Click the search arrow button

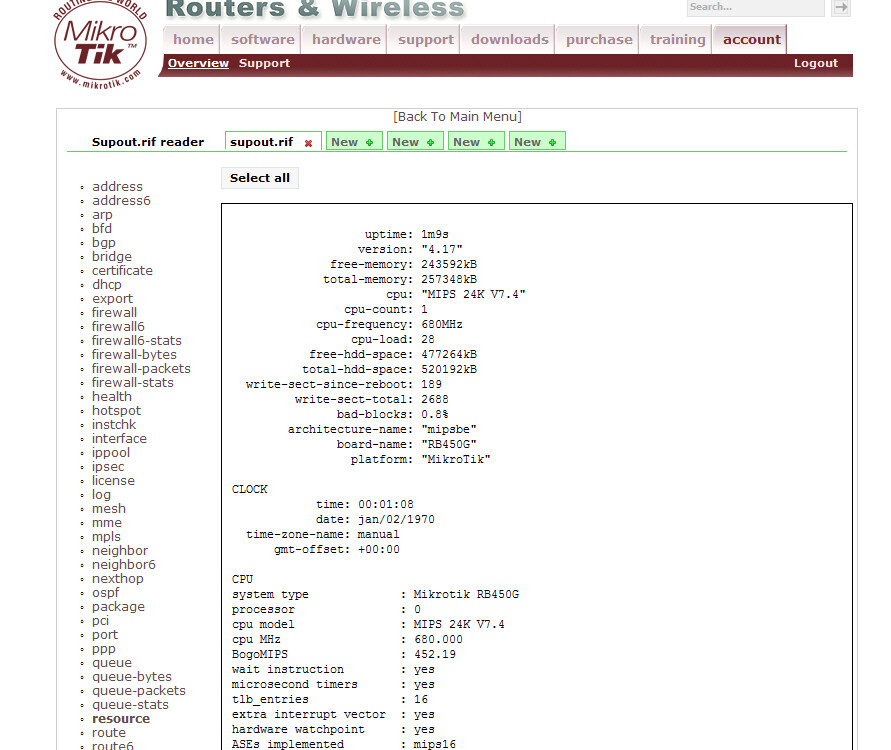[x=841, y=7]
